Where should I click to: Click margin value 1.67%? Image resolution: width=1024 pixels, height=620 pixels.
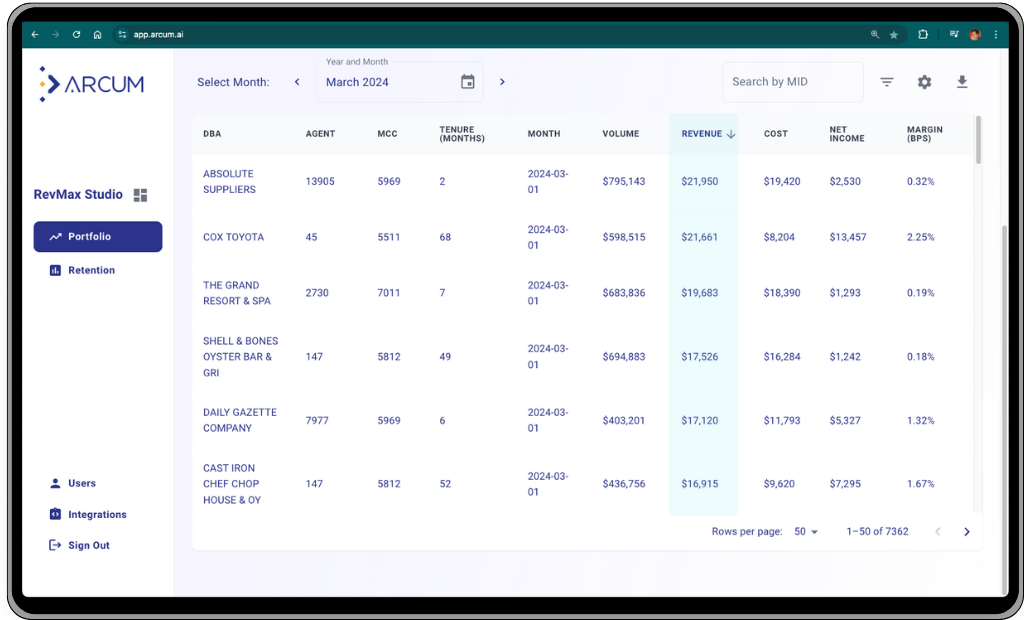(x=920, y=484)
